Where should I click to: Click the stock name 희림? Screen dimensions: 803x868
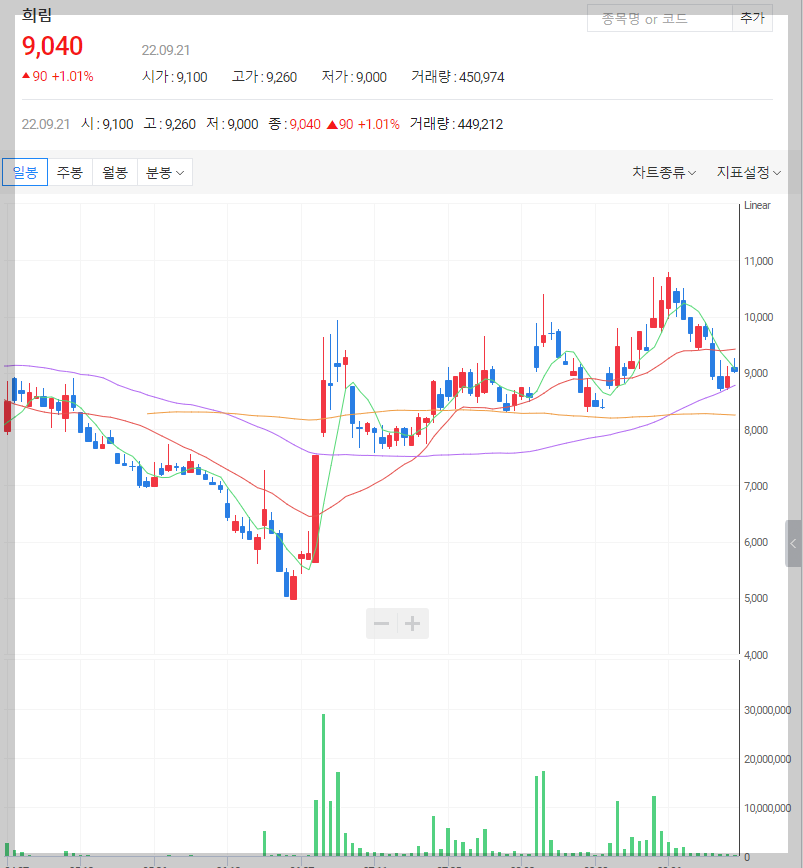click(x=37, y=15)
